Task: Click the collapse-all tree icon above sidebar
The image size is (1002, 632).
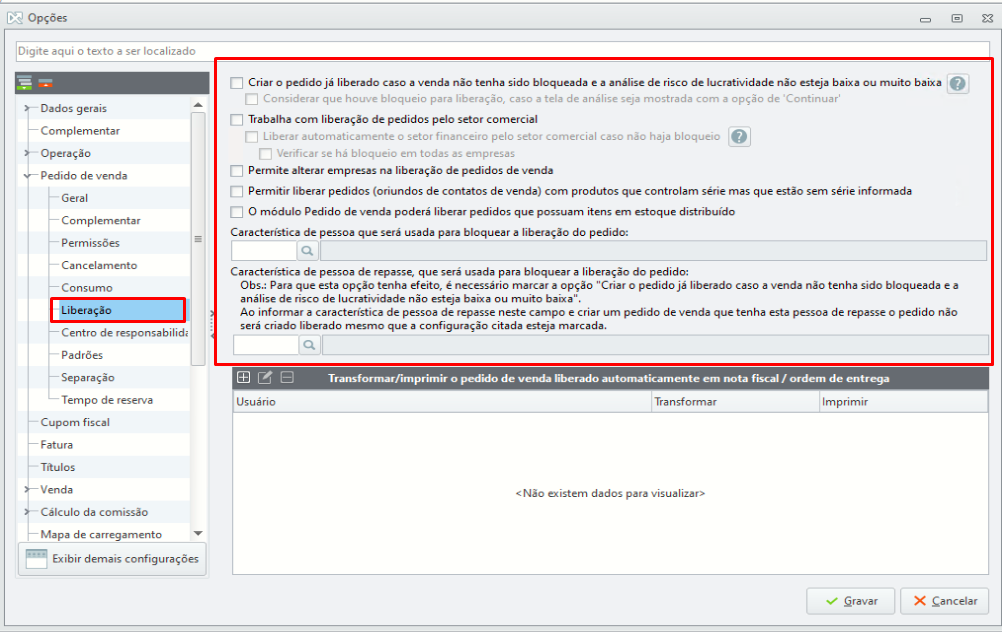Action: (x=45, y=82)
